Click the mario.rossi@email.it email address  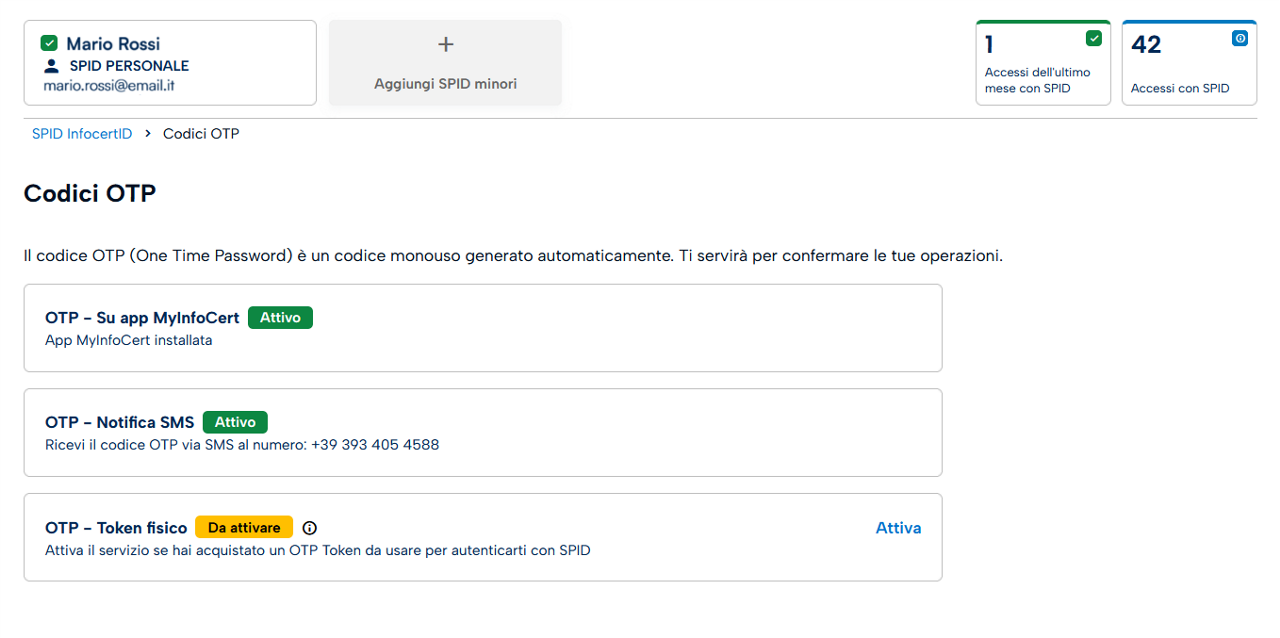pyautogui.click(x=109, y=86)
